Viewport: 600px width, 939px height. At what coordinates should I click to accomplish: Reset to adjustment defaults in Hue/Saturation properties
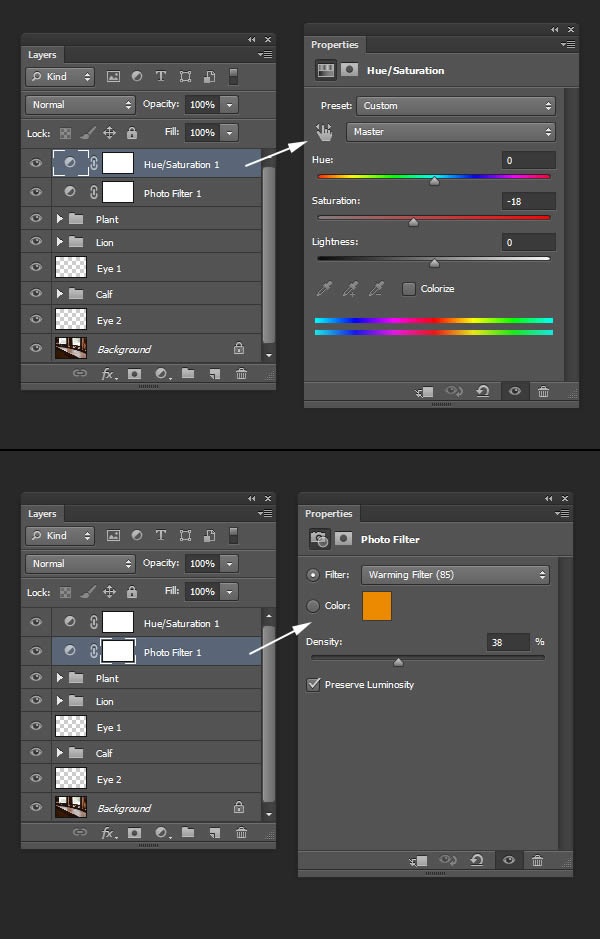(x=483, y=391)
